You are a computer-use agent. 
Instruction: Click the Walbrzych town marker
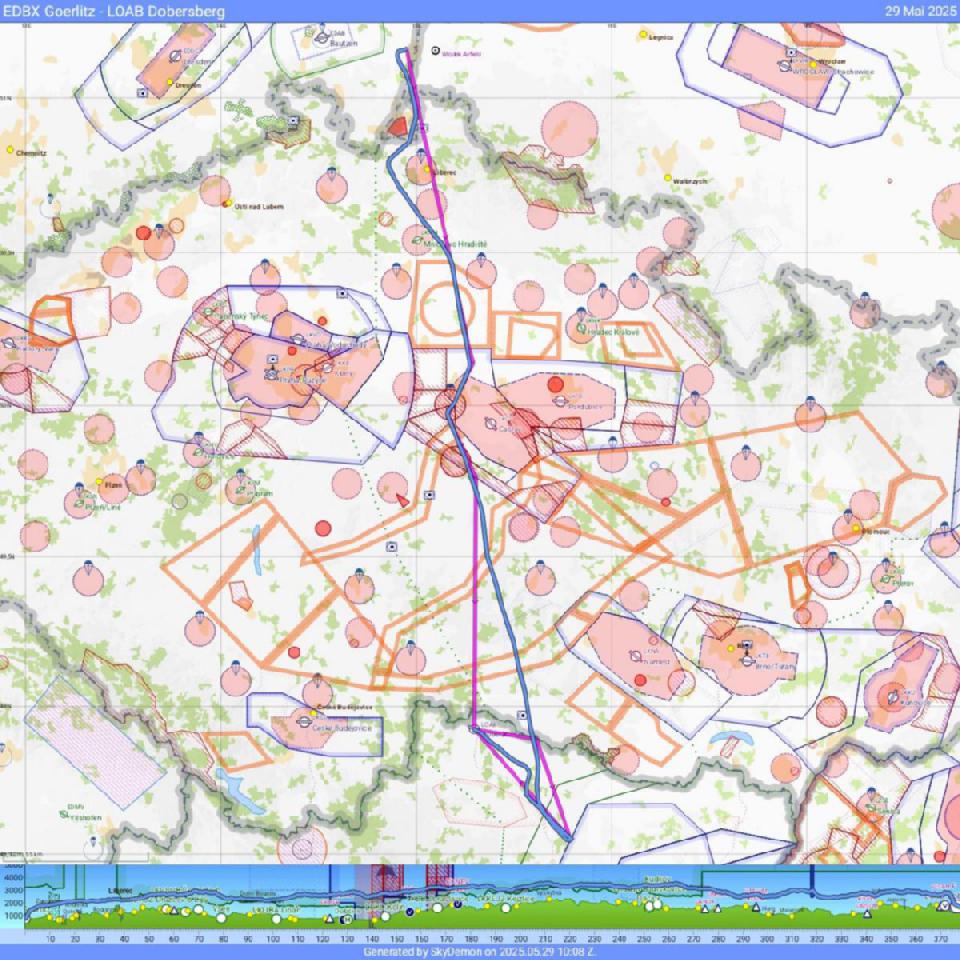point(668,178)
